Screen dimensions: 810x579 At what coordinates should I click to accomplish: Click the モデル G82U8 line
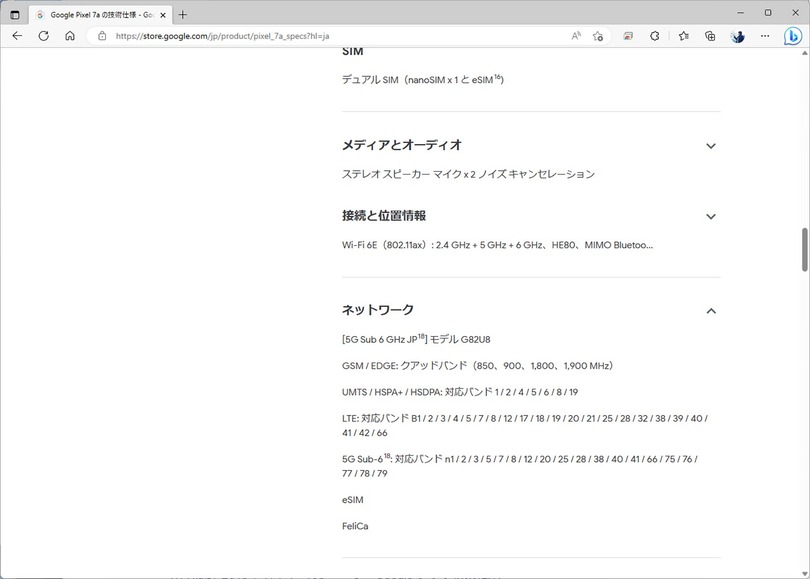416,339
